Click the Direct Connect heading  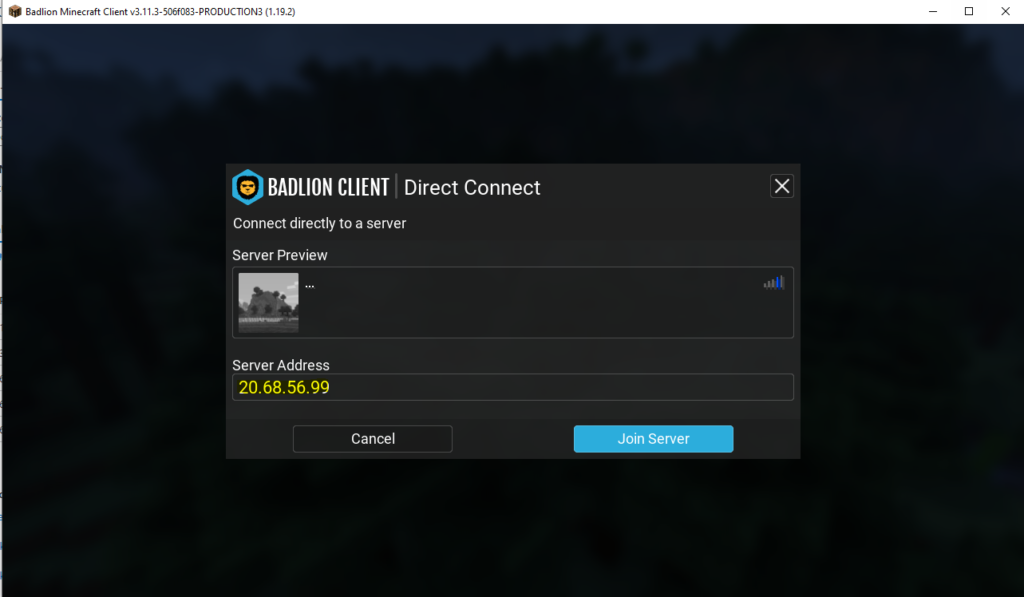472,187
